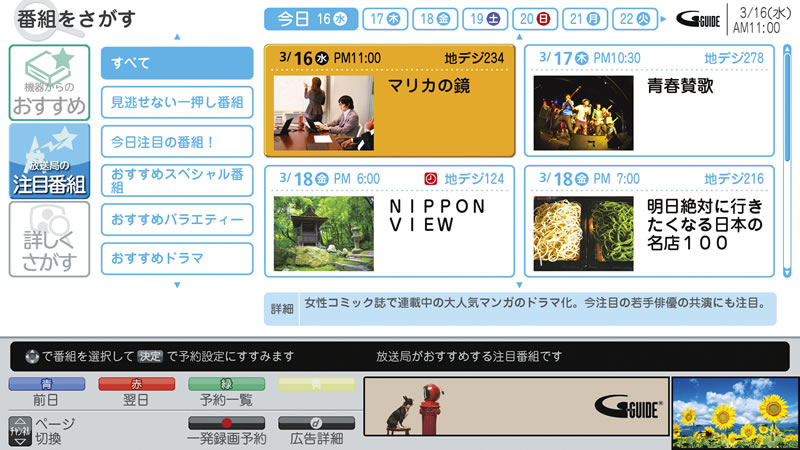Switch to the 17 木 date tab
The height and width of the screenshot is (450, 800).
(x=385, y=19)
